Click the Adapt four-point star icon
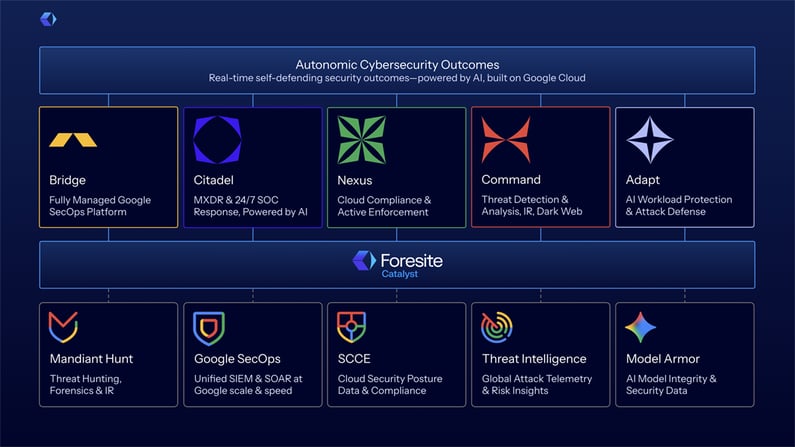This screenshot has width=795, height=447. [650, 140]
